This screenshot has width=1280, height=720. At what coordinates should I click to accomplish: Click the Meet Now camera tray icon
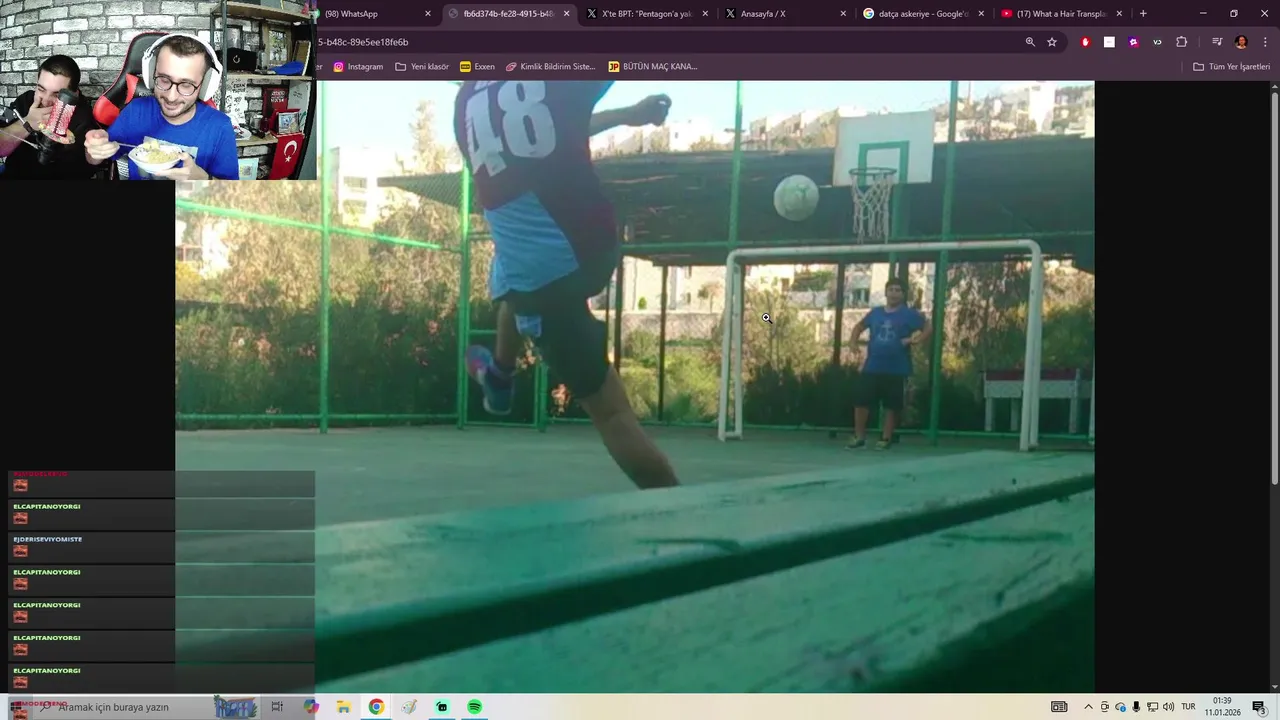(1105, 707)
